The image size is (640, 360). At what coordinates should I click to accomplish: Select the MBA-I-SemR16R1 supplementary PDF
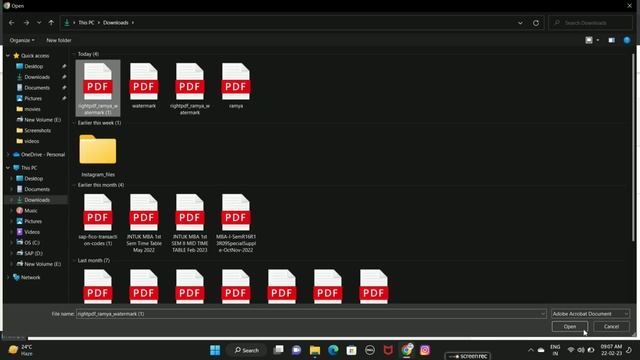point(236,223)
